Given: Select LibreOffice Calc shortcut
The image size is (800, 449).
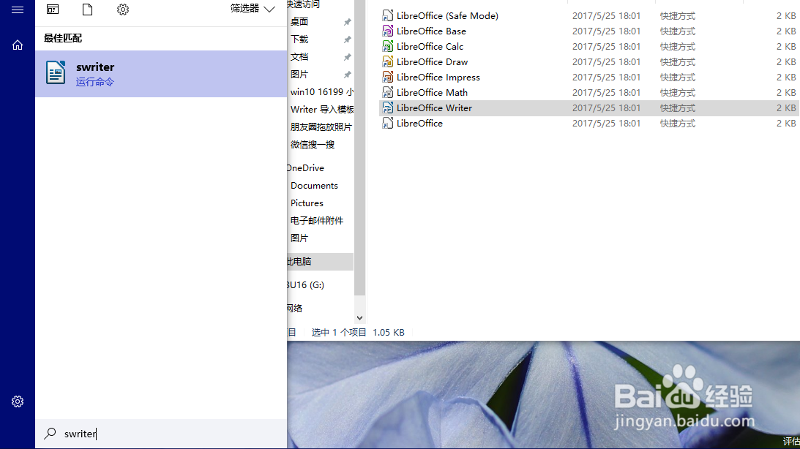Looking at the screenshot, I should (x=430, y=46).
